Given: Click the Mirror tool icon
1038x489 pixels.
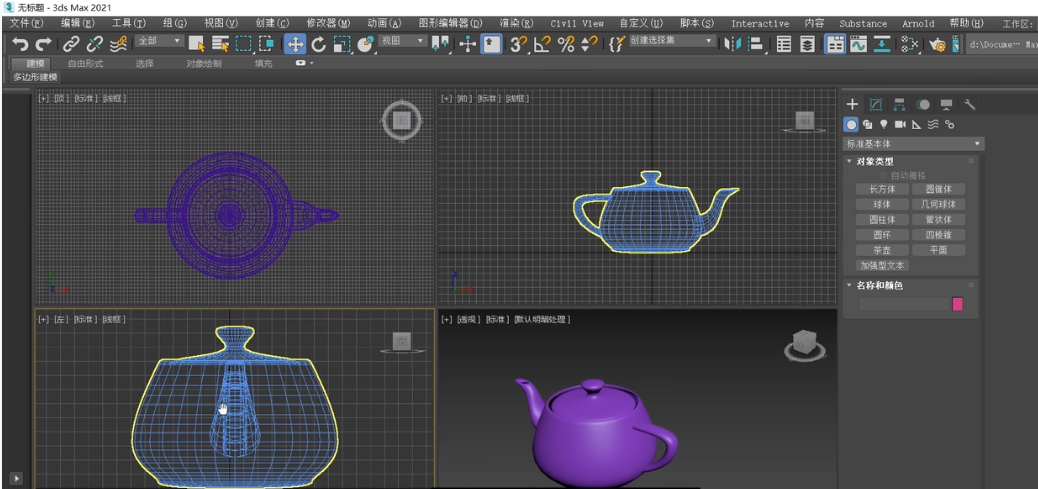Looking at the screenshot, I should 733,44.
